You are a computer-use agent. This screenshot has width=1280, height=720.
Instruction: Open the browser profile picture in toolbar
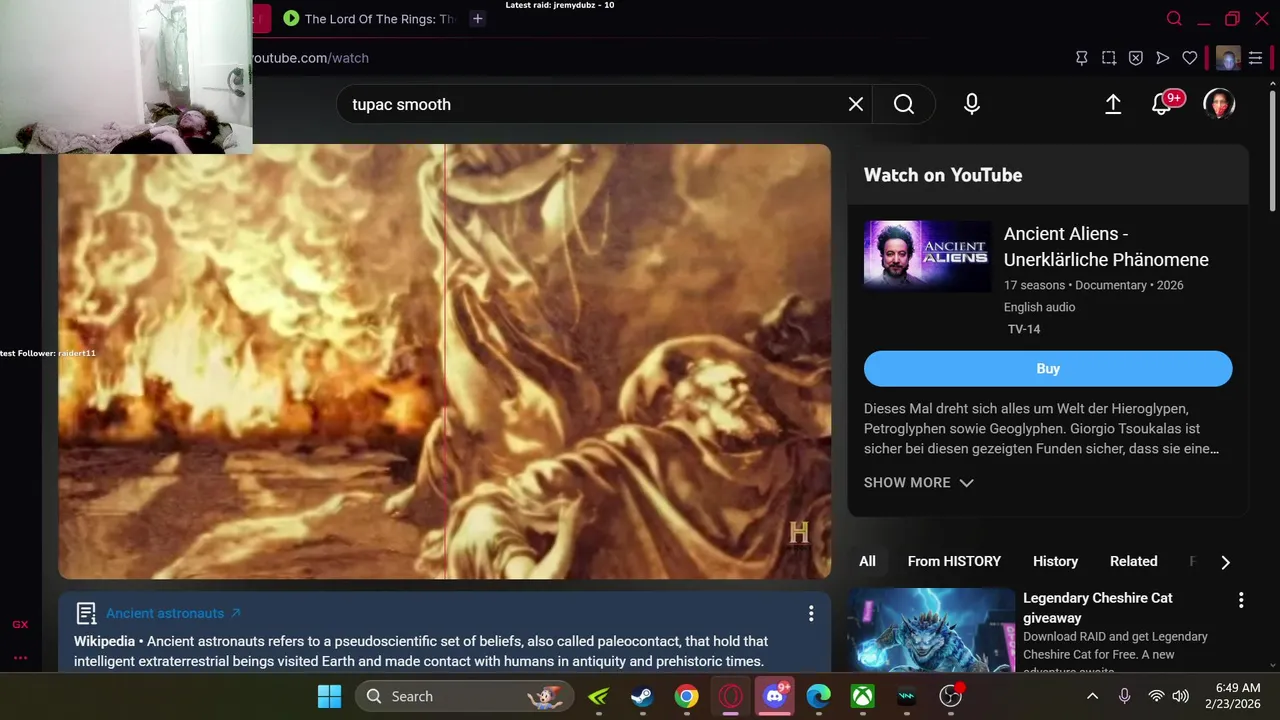tap(1228, 58)
